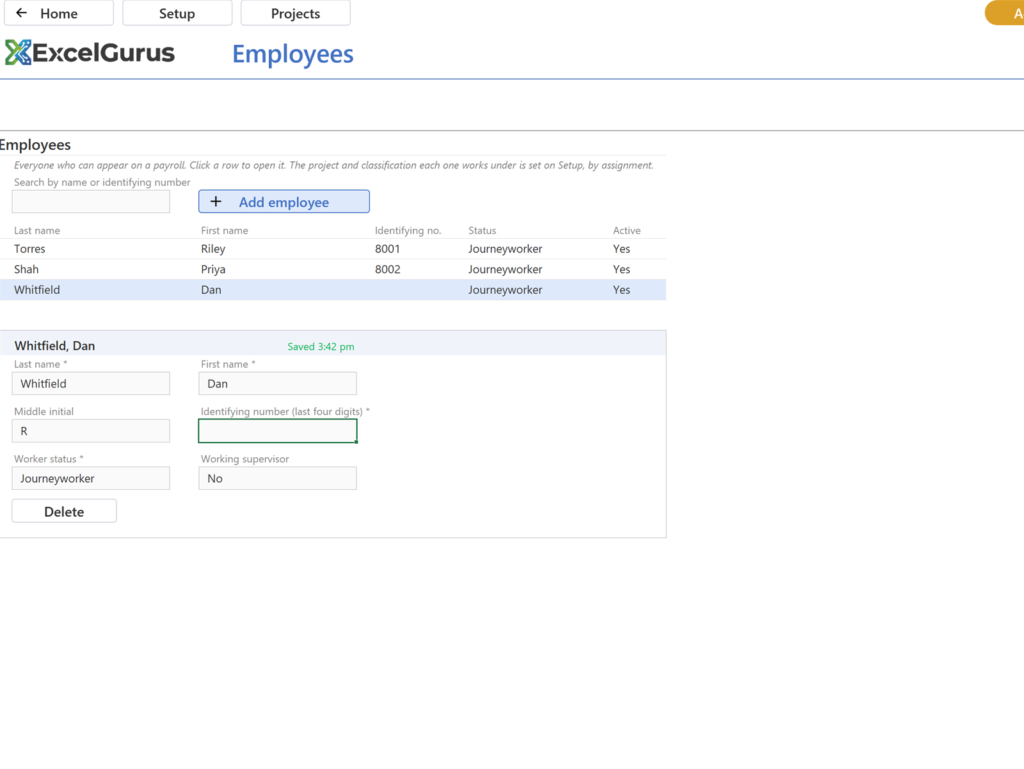Open the Projects page

tap(295, 13)
